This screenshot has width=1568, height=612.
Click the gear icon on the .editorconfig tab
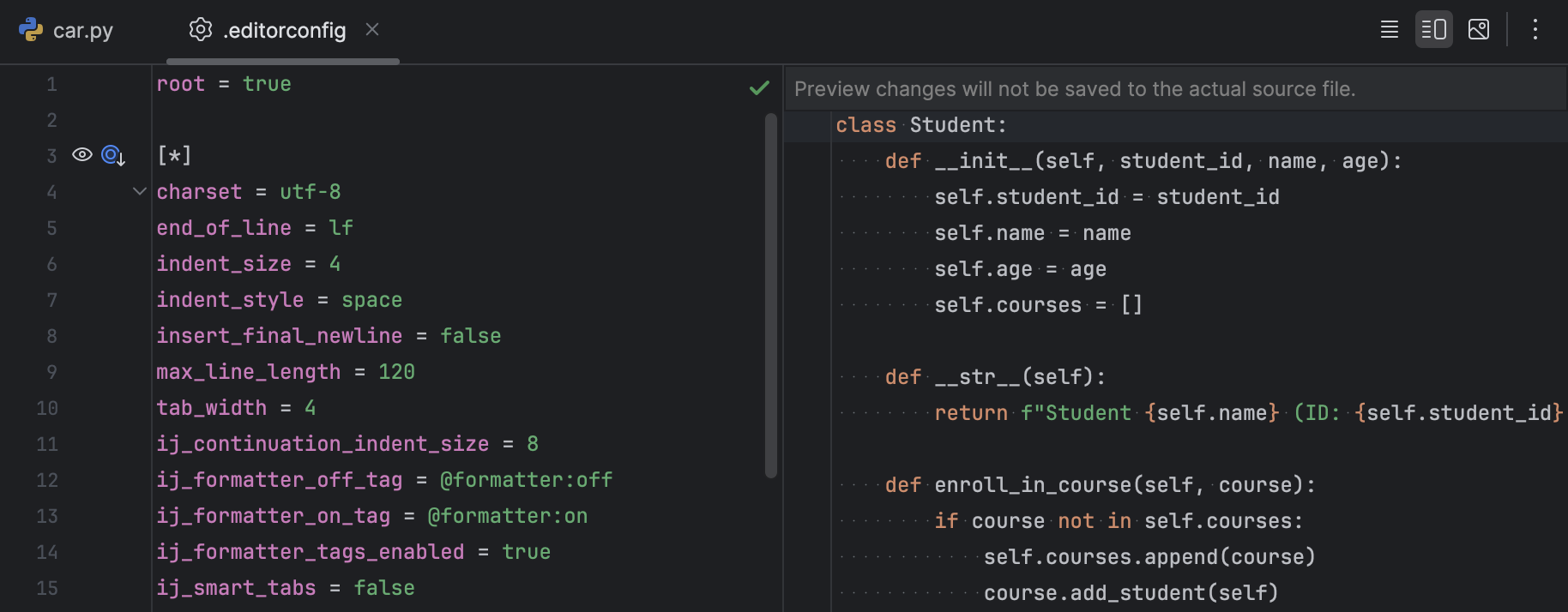coord(201,30)
